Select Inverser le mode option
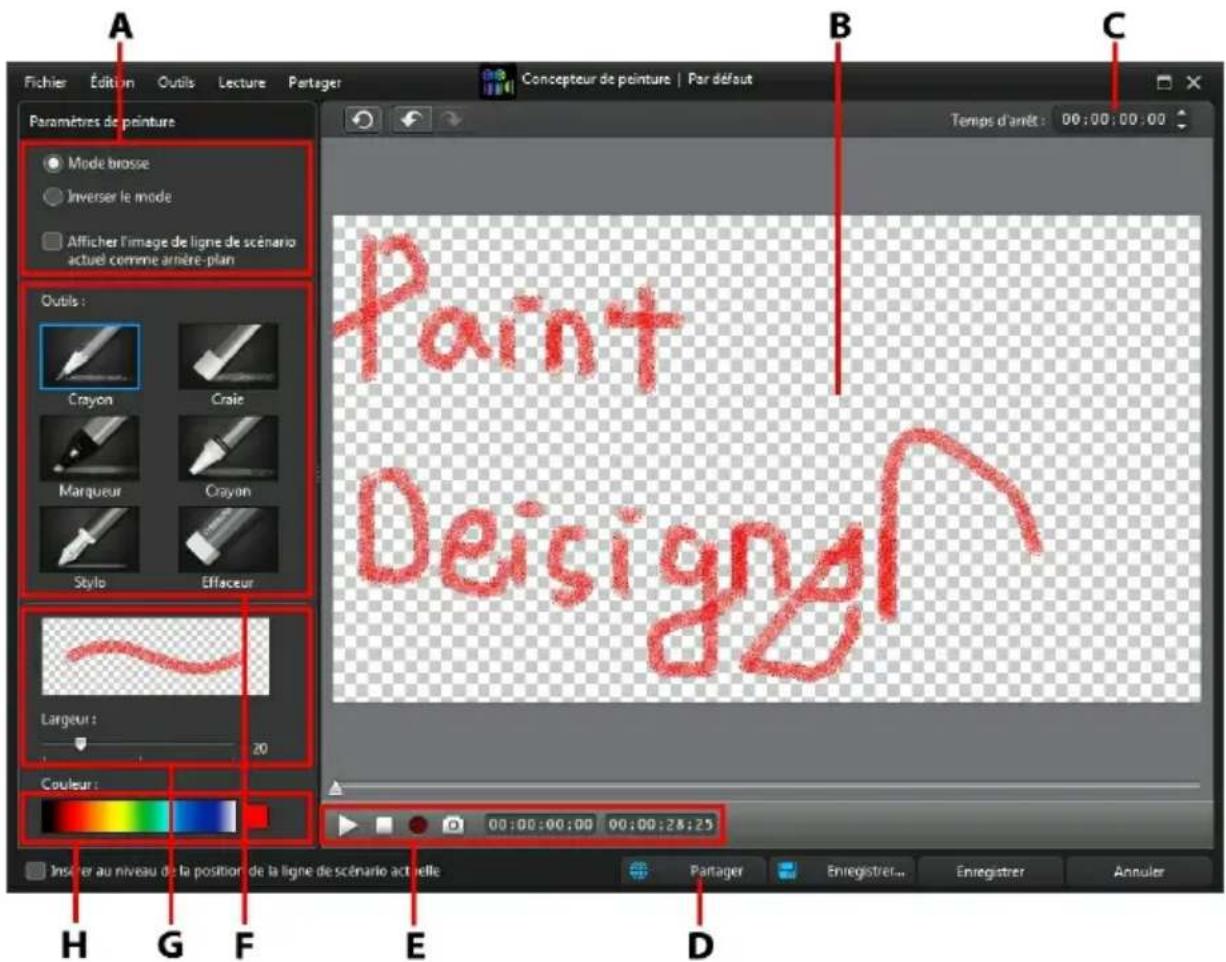 [54, 197]
